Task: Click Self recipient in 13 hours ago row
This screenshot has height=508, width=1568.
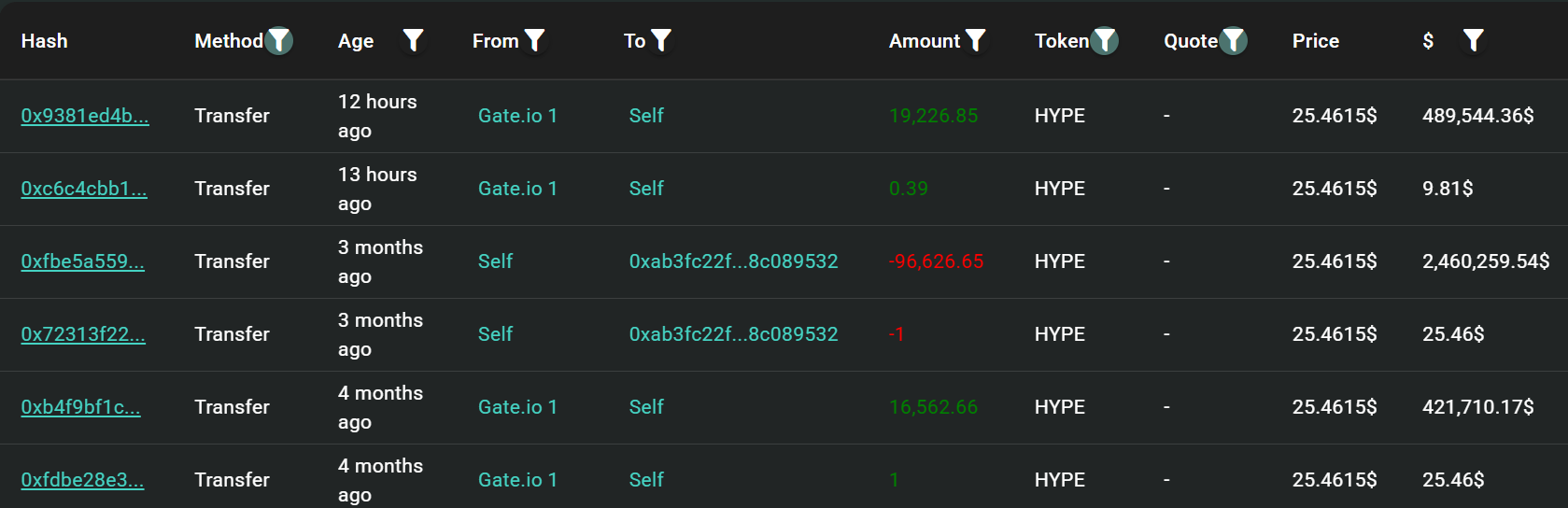Action: (x=646, y=189)
